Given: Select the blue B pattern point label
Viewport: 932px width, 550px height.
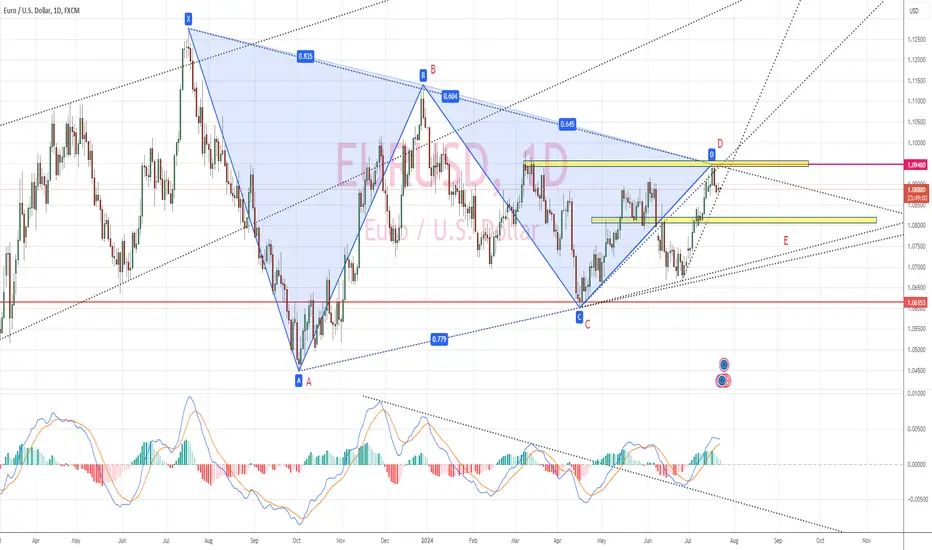Looking at the screenshot, I should [x=423, y=75].
